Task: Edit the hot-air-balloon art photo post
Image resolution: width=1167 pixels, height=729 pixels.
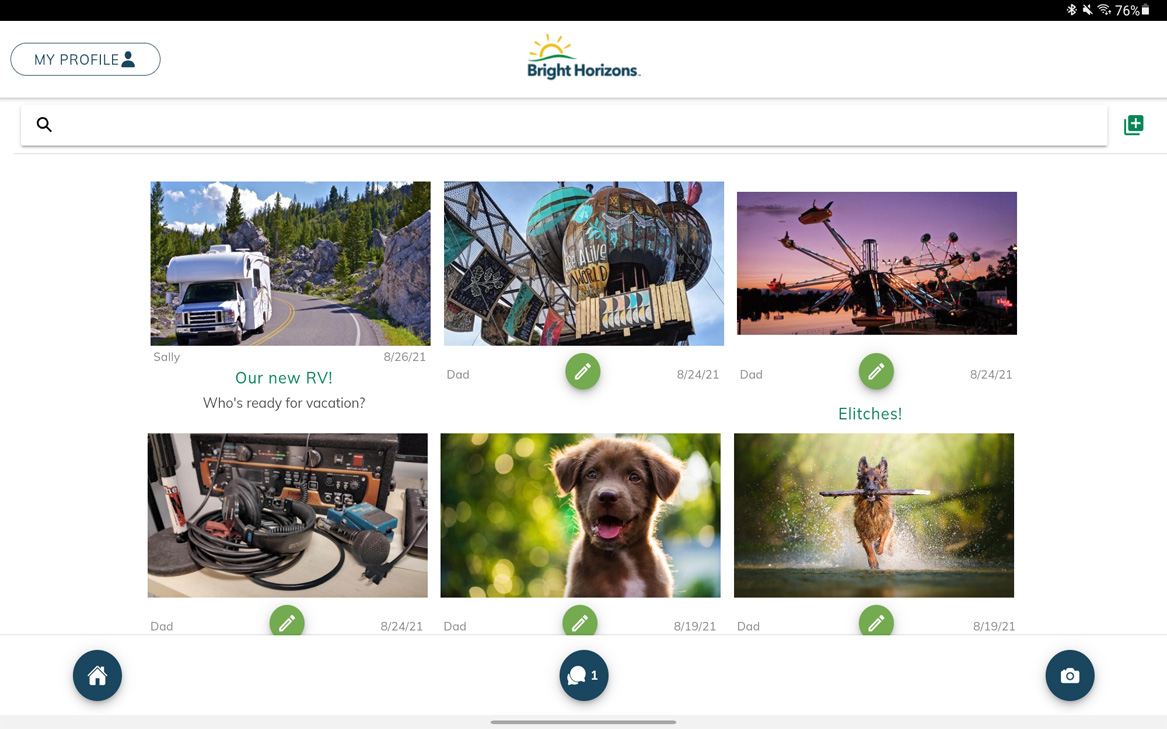Action: click(x=583, y=372)
